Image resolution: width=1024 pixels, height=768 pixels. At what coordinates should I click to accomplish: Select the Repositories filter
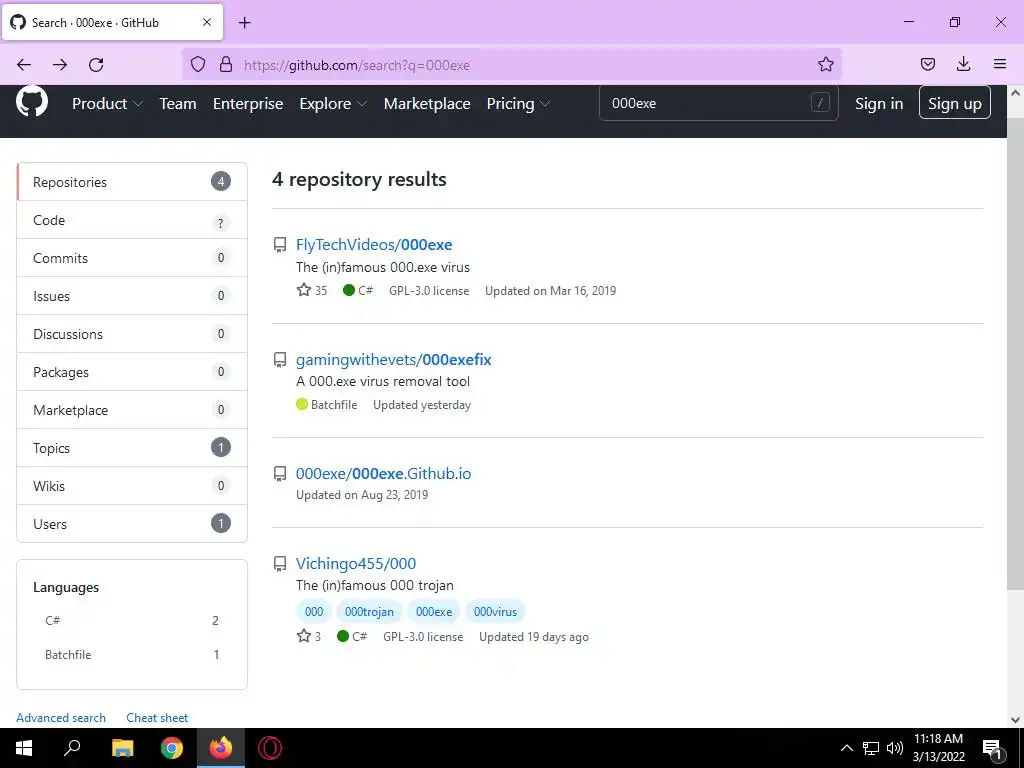(x=132, y=182)
